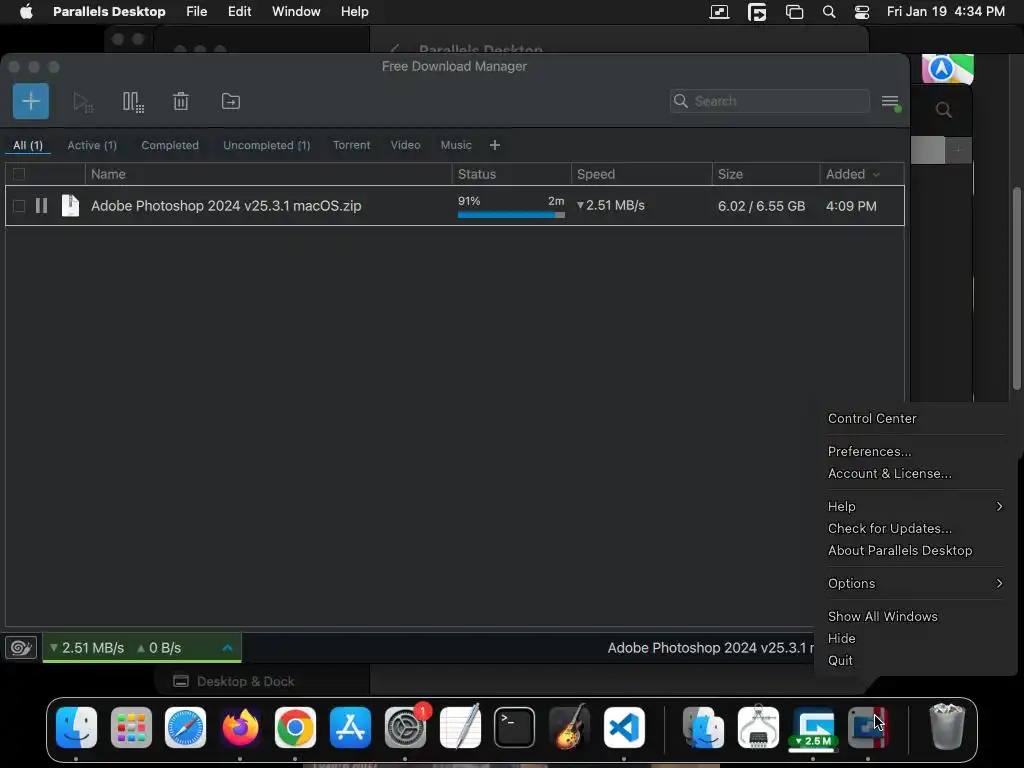
Task: Open the Window menu in menu bar
Action: point(296,12)
